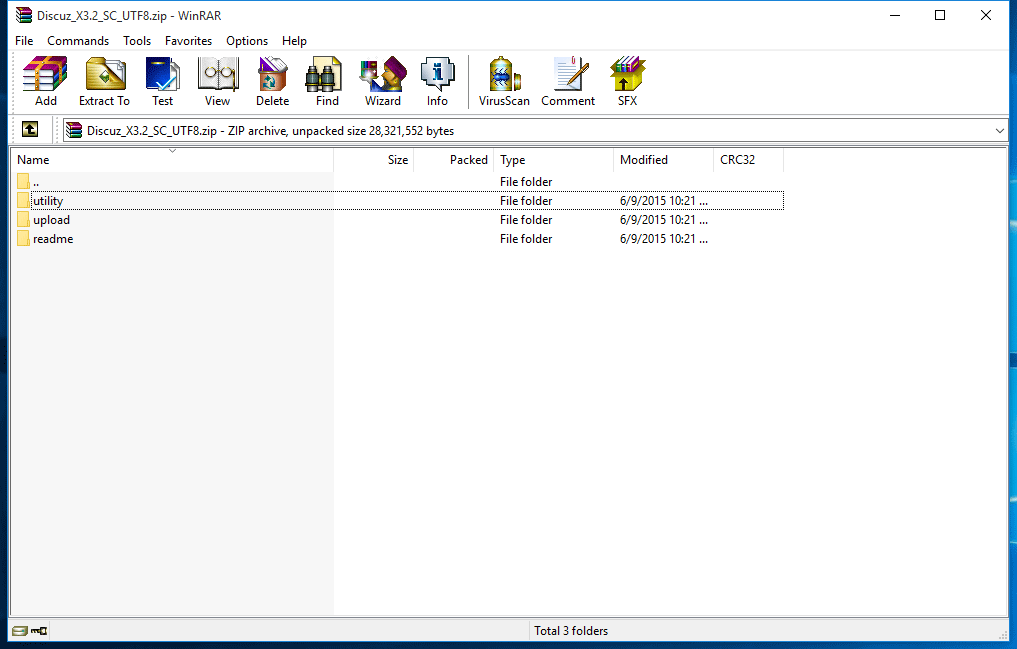Select the upload folder name
This screenshot has width=1017, height=649.
click(51, 220)
